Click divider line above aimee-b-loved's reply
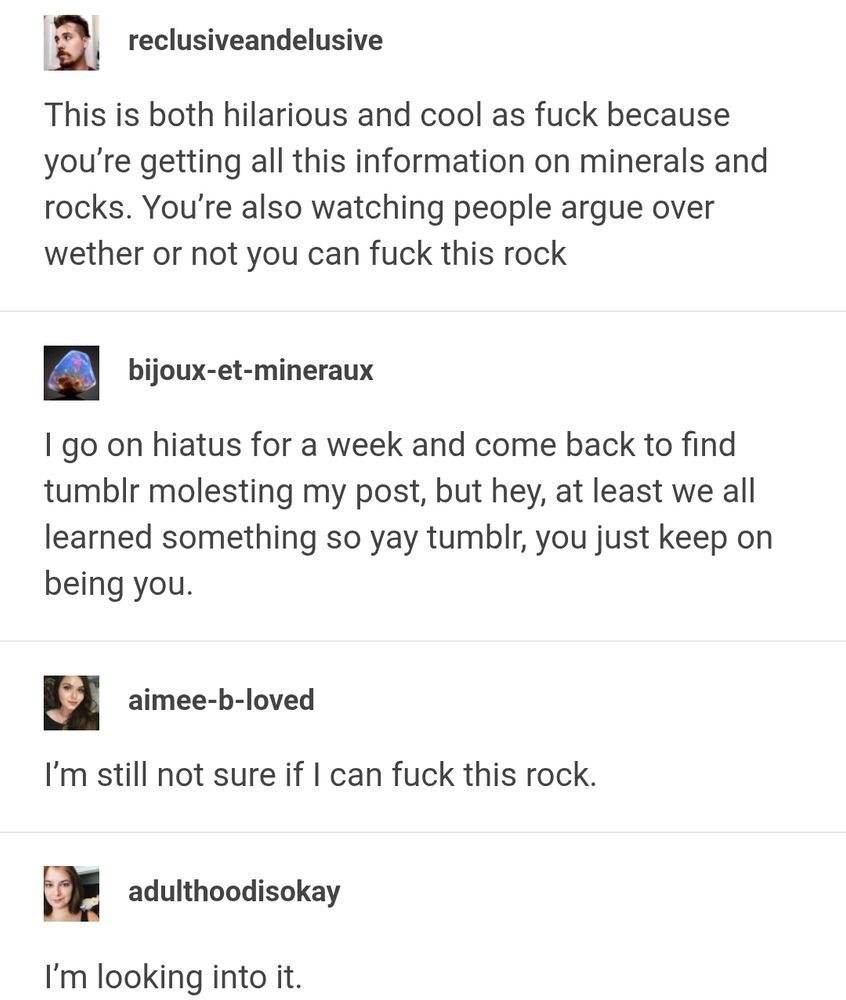 coord(423,641)
